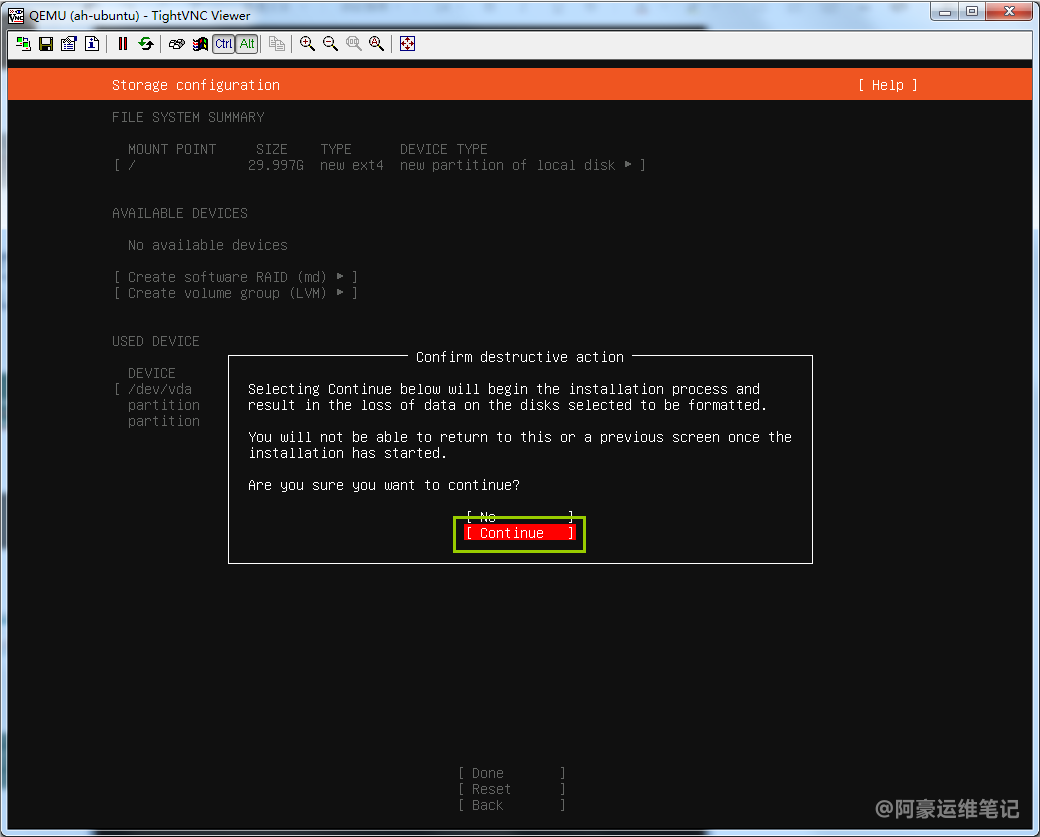Zoom in with the magnifier plus icon

[x=307, y=44]
